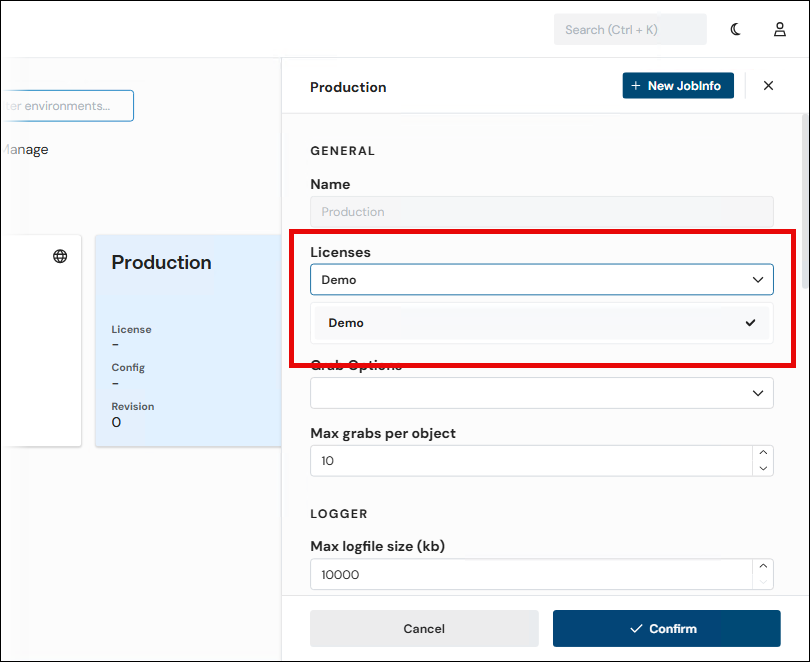Click the Revision value 0

pos(116,422)
